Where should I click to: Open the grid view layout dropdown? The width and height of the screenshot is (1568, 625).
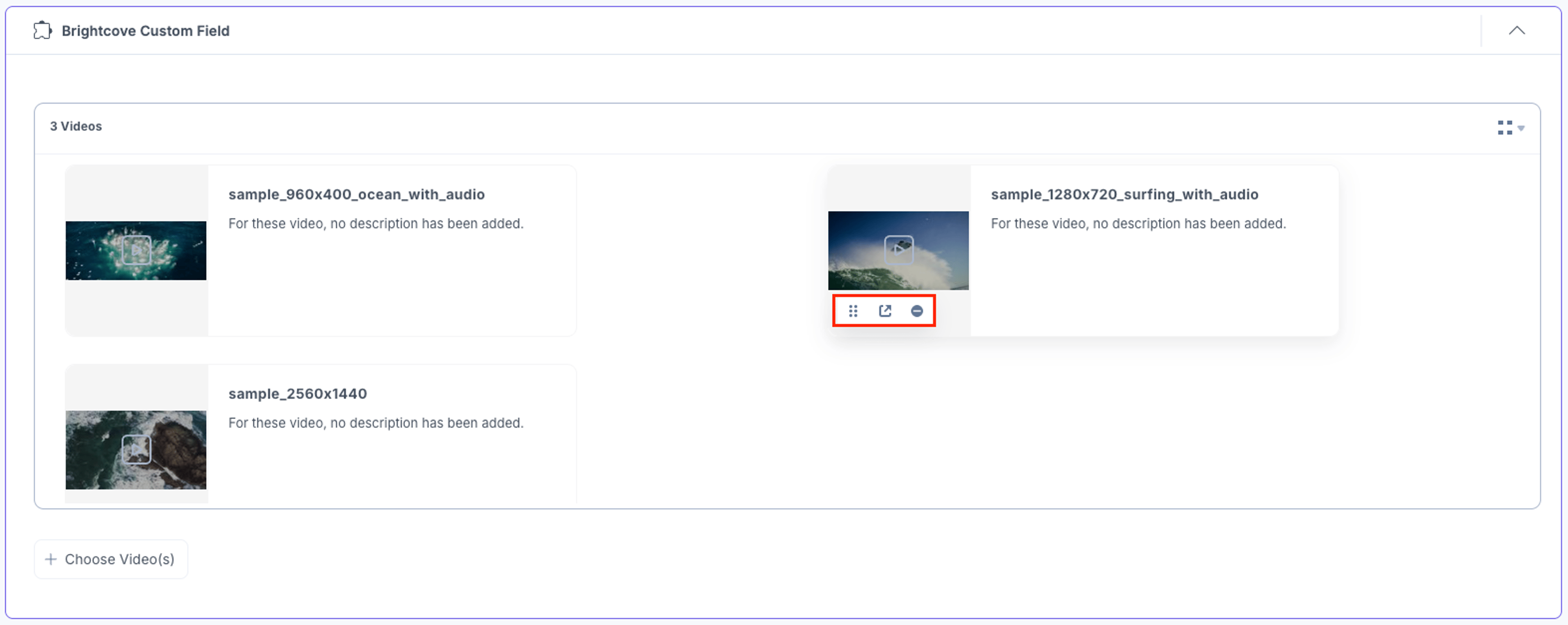click(x=1511, y=127)
